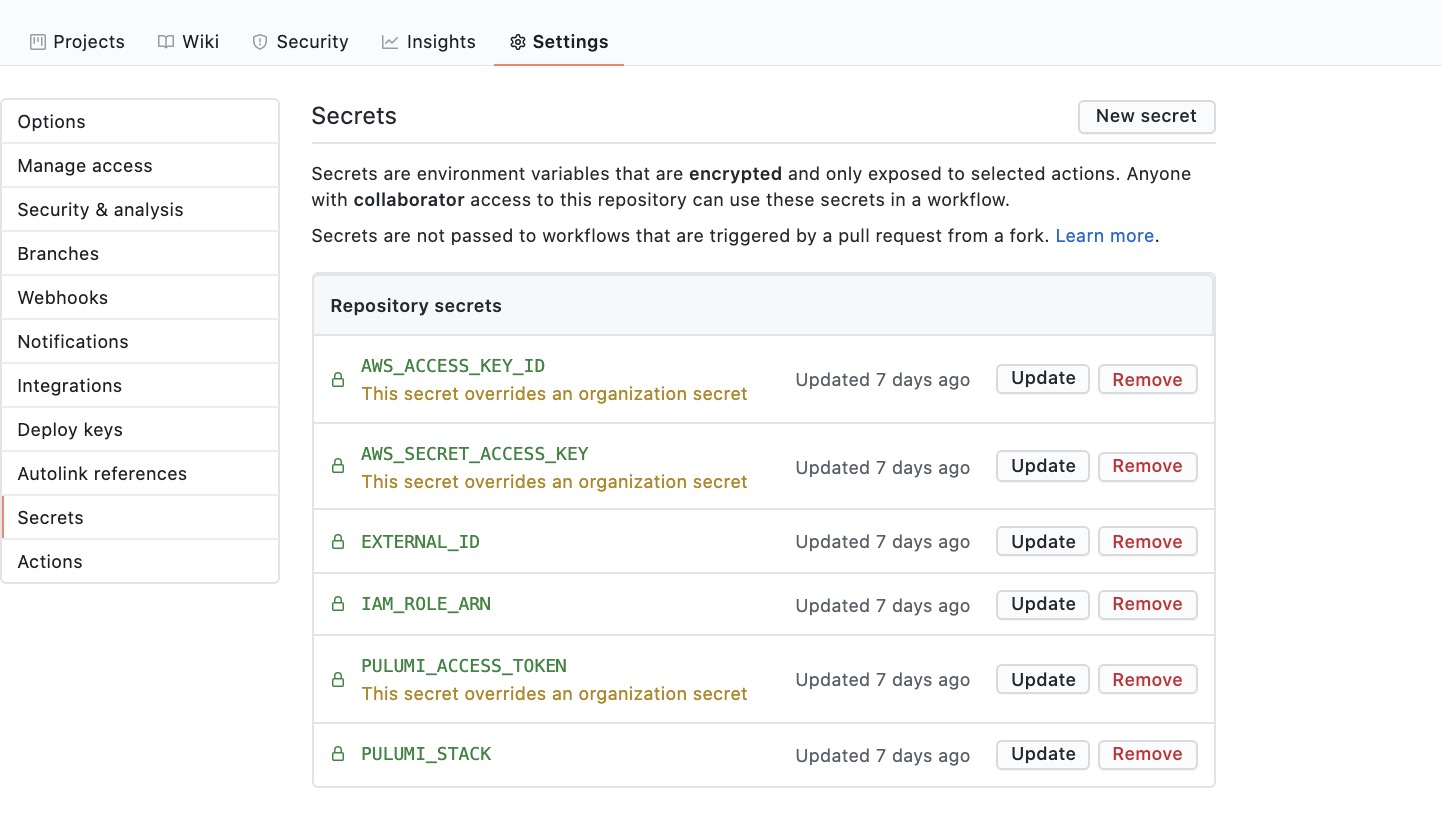The image size is (1442, 826).
Task: Update the PULUMI_ACCESS_TOKEN secret
Action: (1043, 680)
